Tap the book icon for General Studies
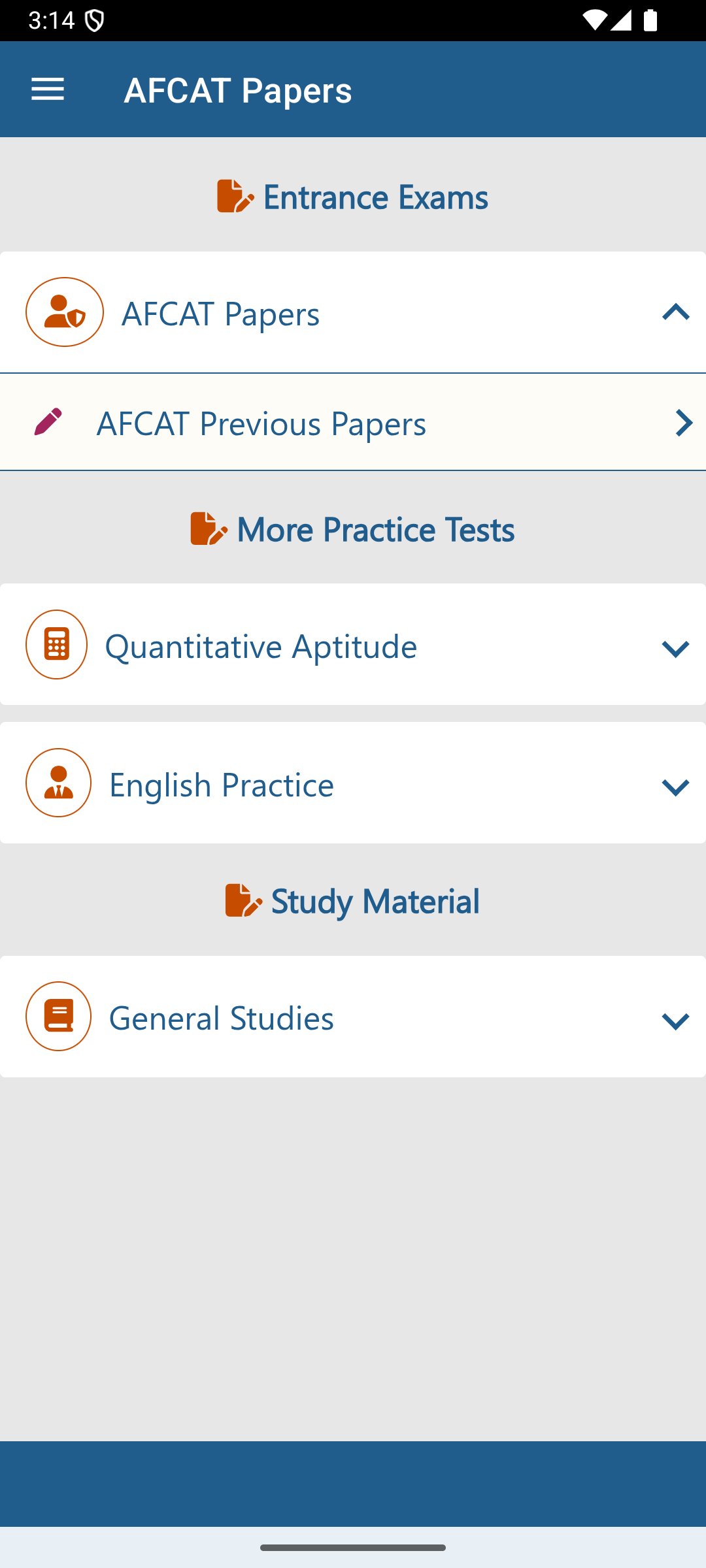706x1568 pixels. [x=59, y=1017]
